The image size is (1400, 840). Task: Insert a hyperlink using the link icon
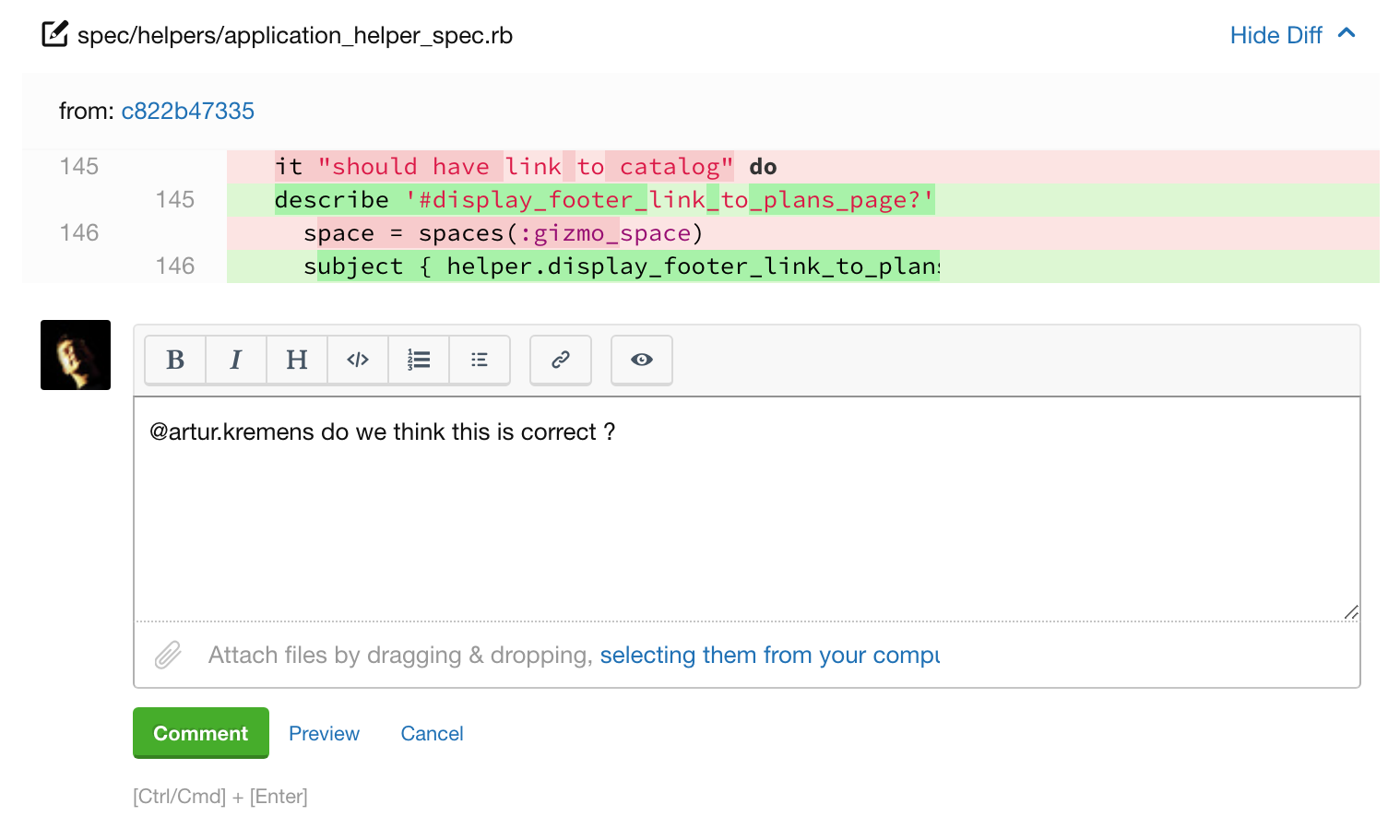click(x=561, y=360)
